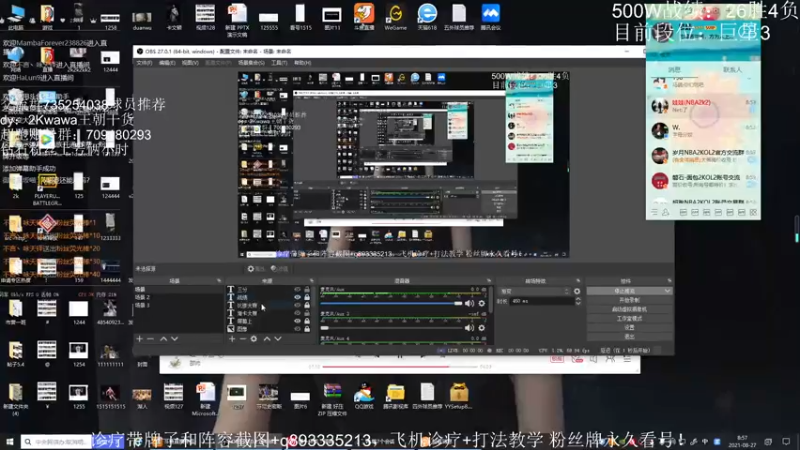
Task: Adjust the second mixer track volume slider
Action: click(x=391, y=328)
